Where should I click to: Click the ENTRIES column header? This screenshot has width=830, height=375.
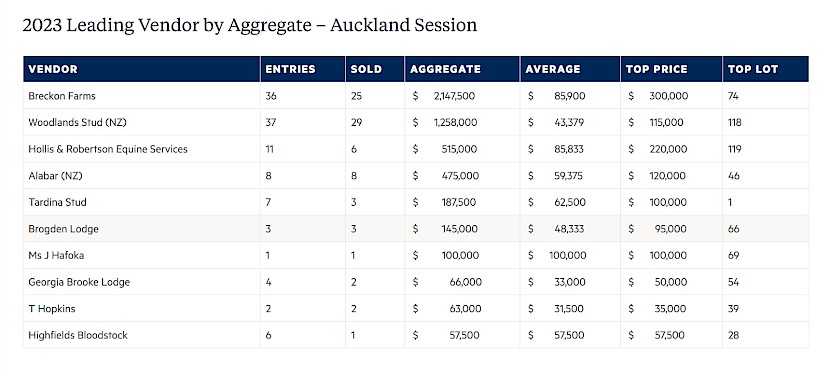pos(290,69)
